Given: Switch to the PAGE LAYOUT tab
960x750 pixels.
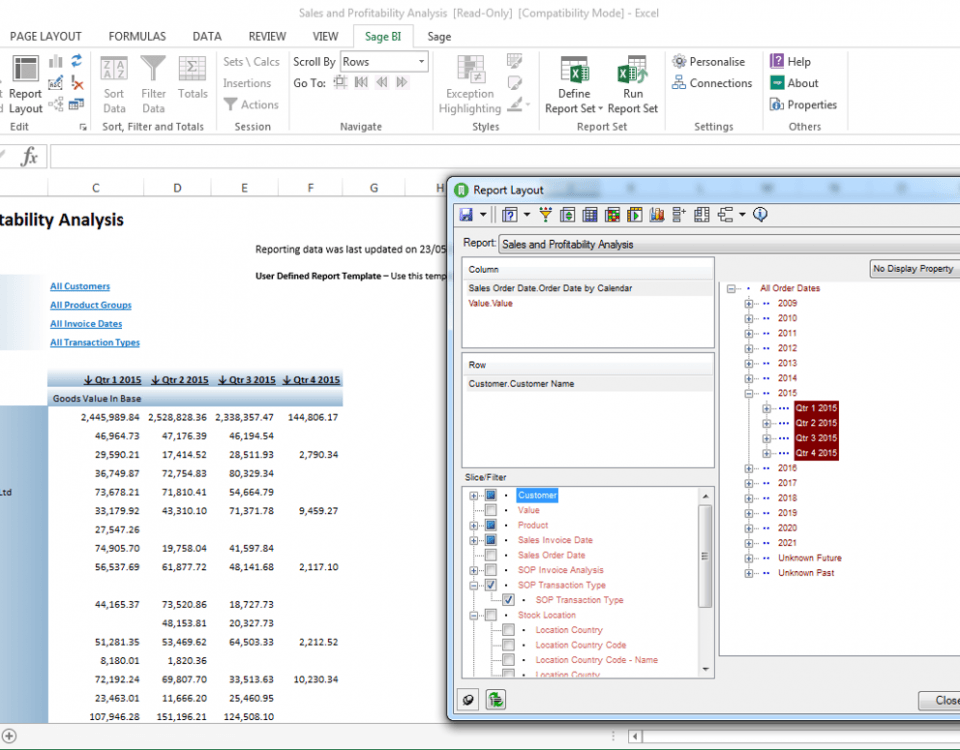Looking at the screenshot, I should coord(45,37).
